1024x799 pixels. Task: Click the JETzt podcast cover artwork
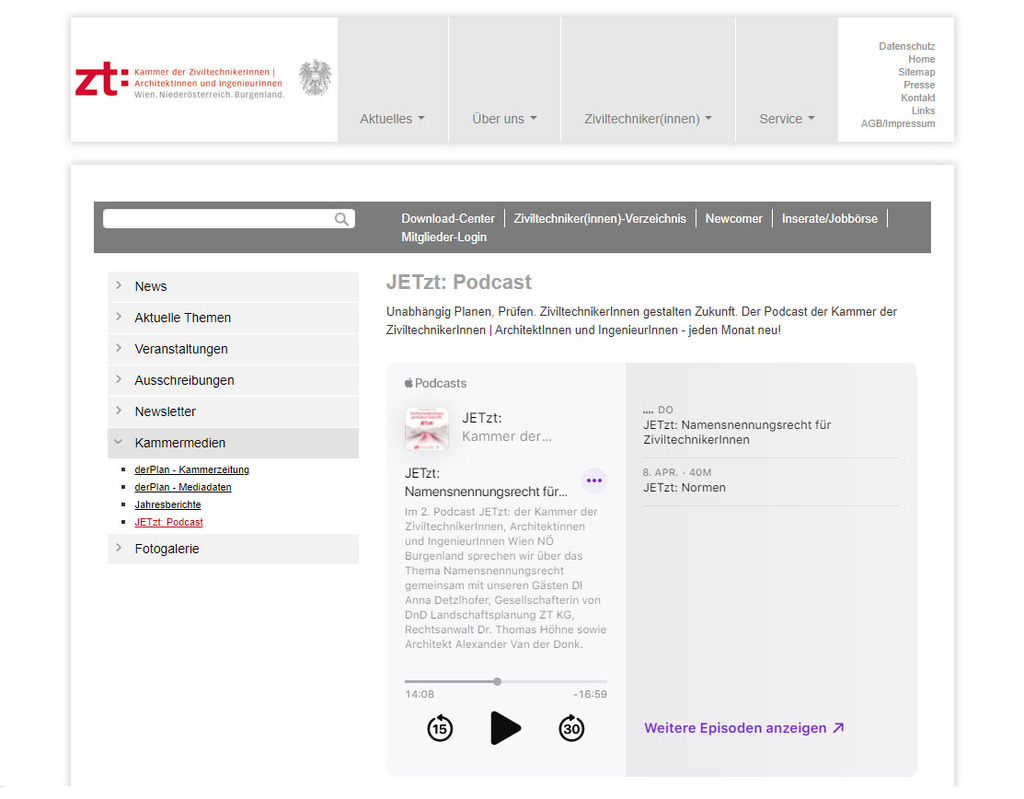point(426,429)
